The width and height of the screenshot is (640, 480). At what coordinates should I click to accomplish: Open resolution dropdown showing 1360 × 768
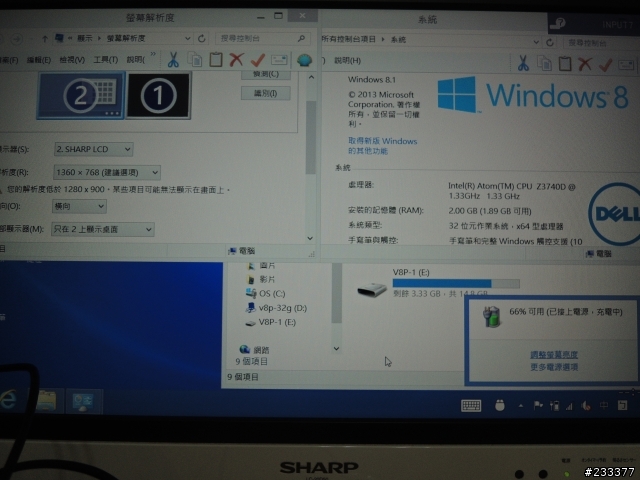[107, 172]
